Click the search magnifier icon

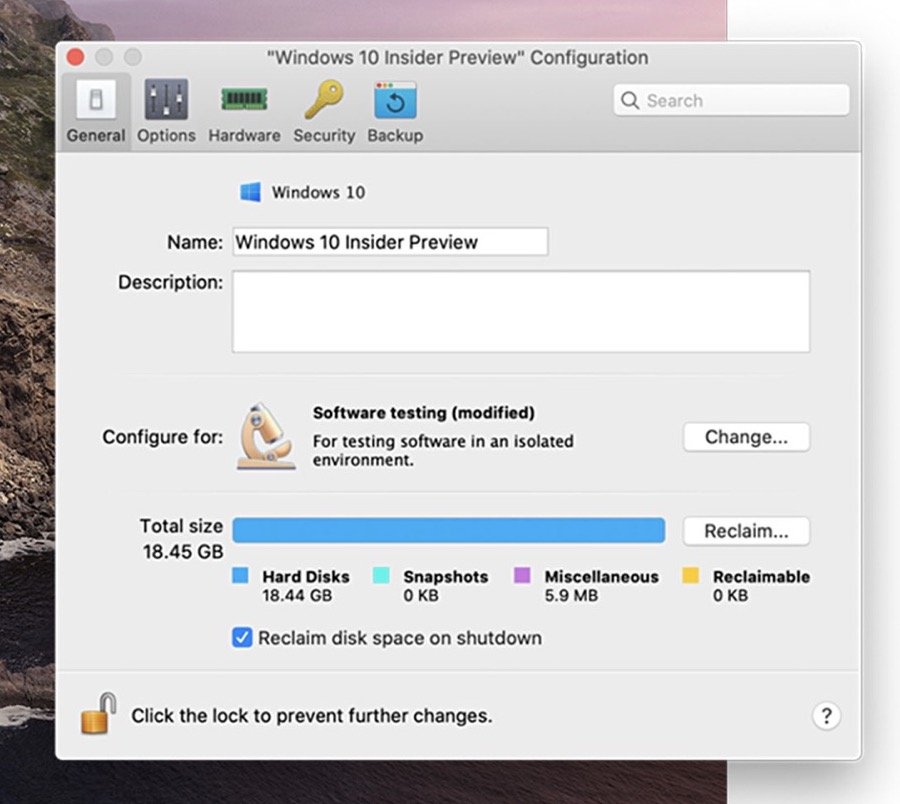tap(630, 100)
